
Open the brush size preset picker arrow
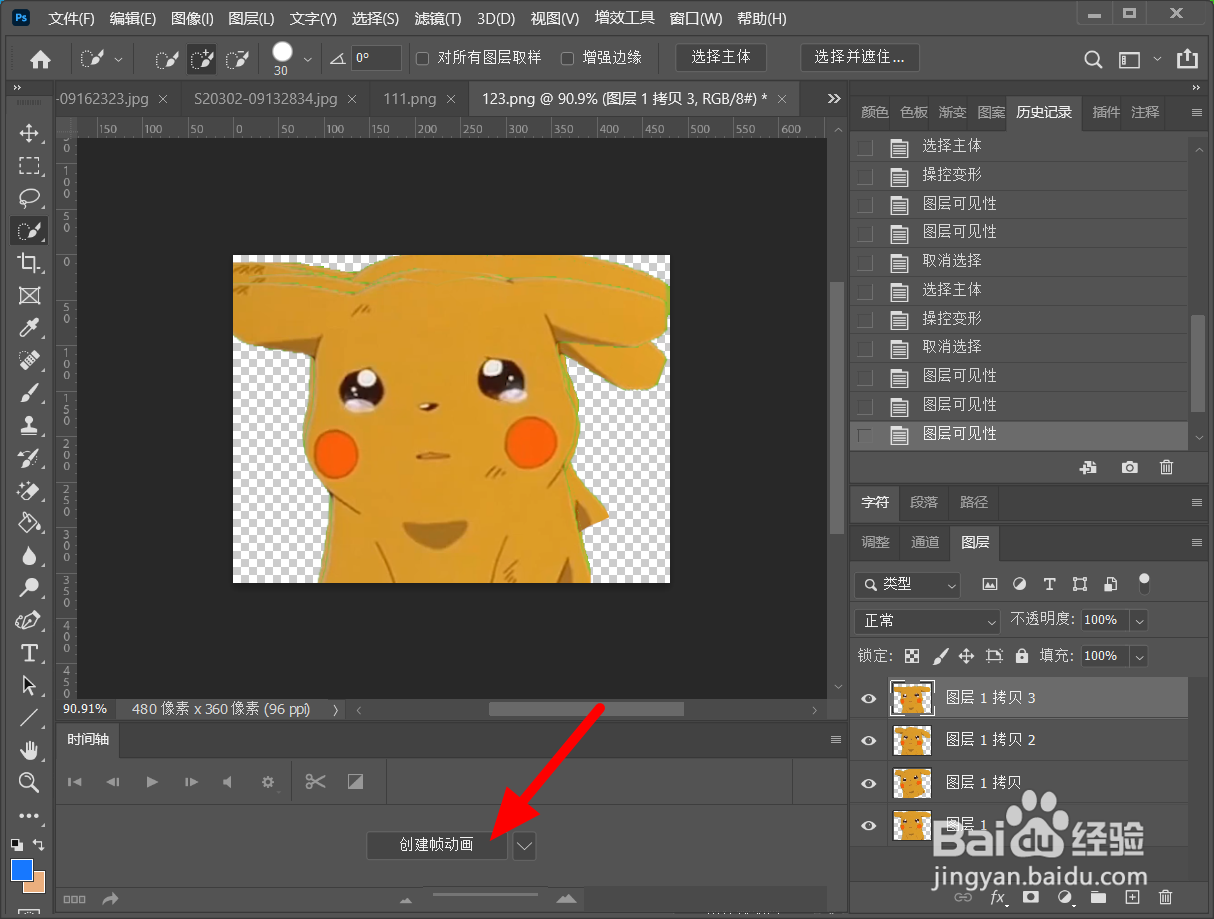(x=307, y=59)
